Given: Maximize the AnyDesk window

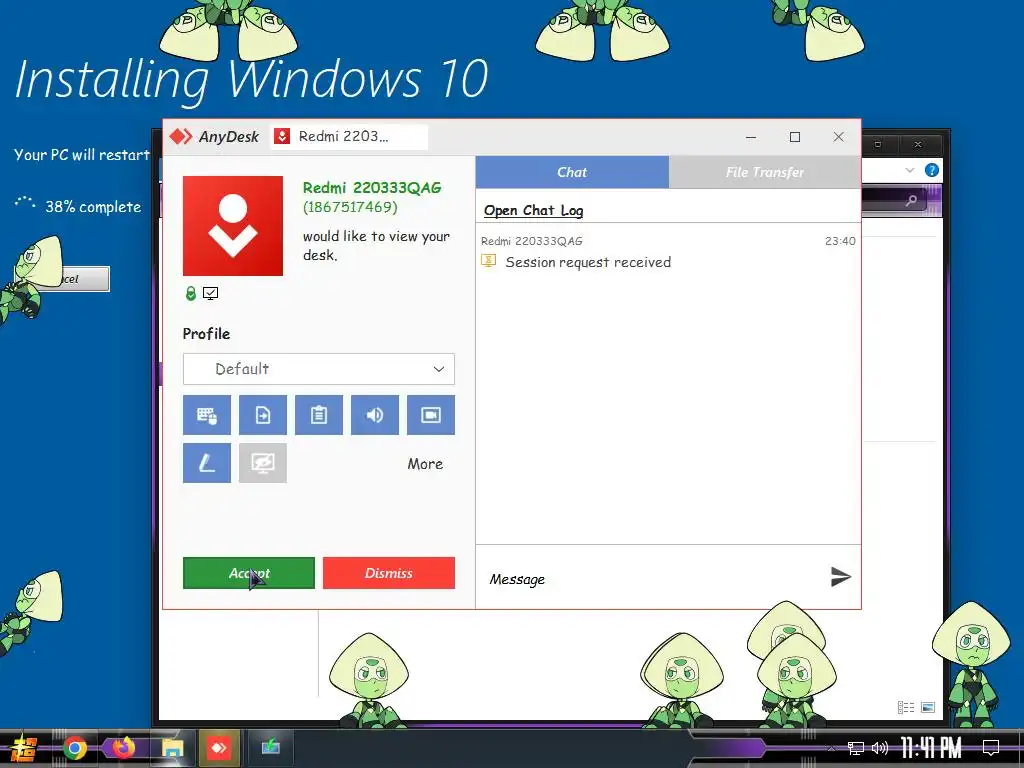Looking at the screenshot, I should click(795, 136).
